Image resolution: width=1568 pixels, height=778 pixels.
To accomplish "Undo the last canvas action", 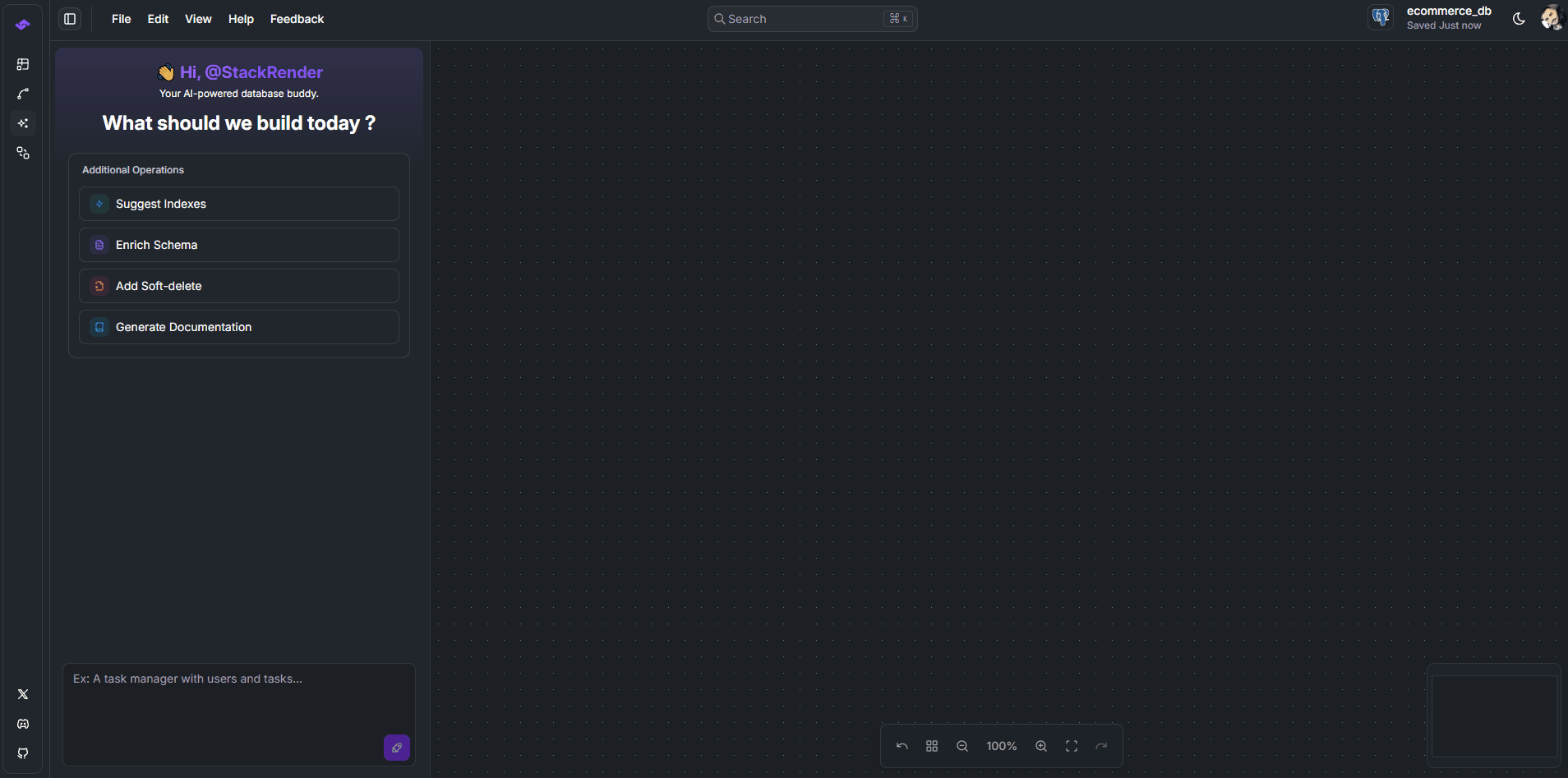I will (902, 746).
